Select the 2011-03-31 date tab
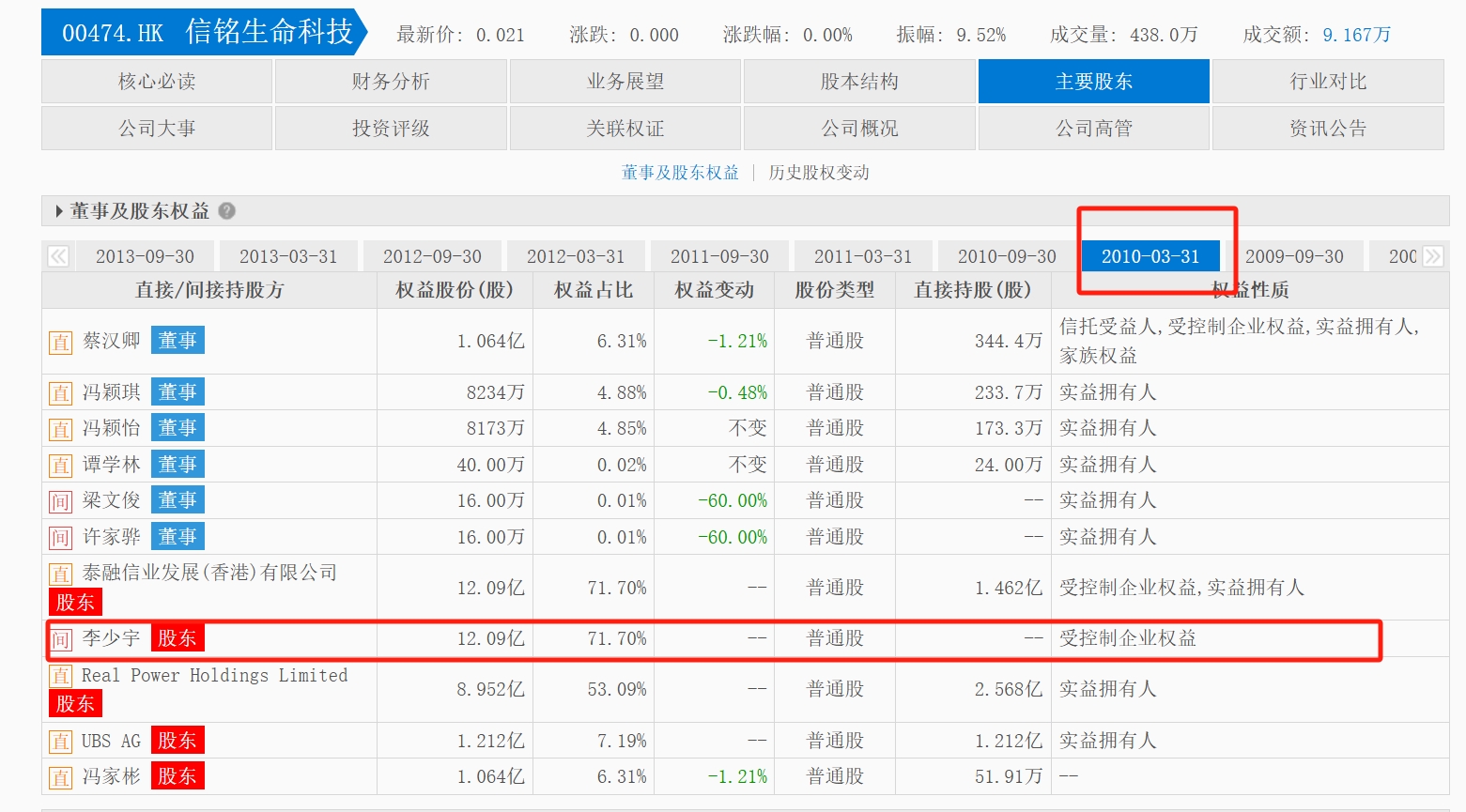Screen dimensions: 1466x812 (x=863, y=256)
